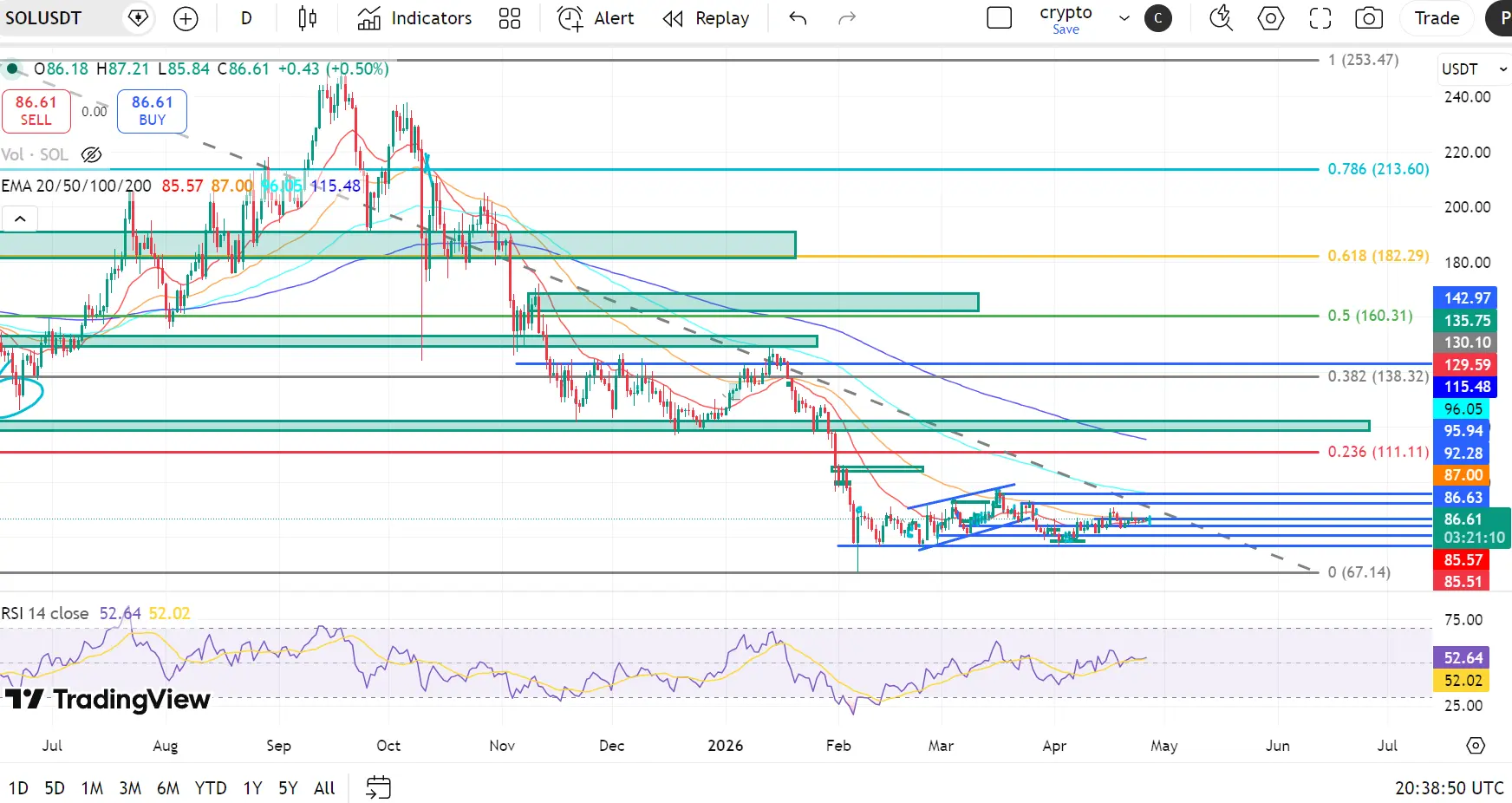The height and width of the screenshot is (803, 1512).
Task: Redo the last chart action
Action: coord(847,18)
